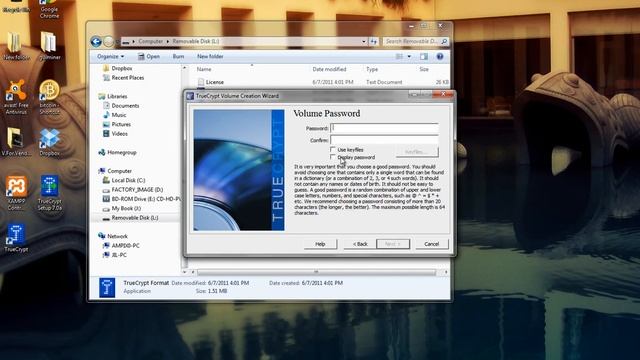
Task: Click New folder in Explorer toolbar
Action: [210, 56]
